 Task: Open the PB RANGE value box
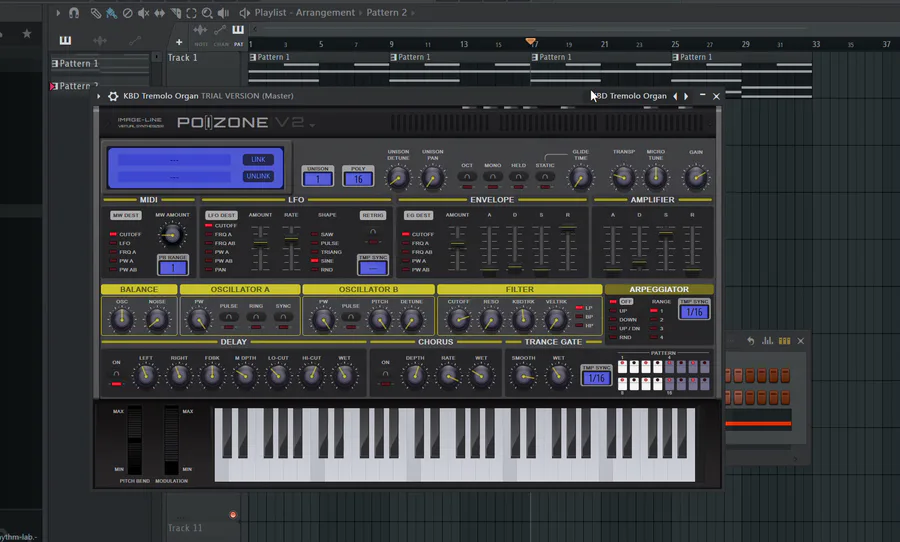coord(173,268)
